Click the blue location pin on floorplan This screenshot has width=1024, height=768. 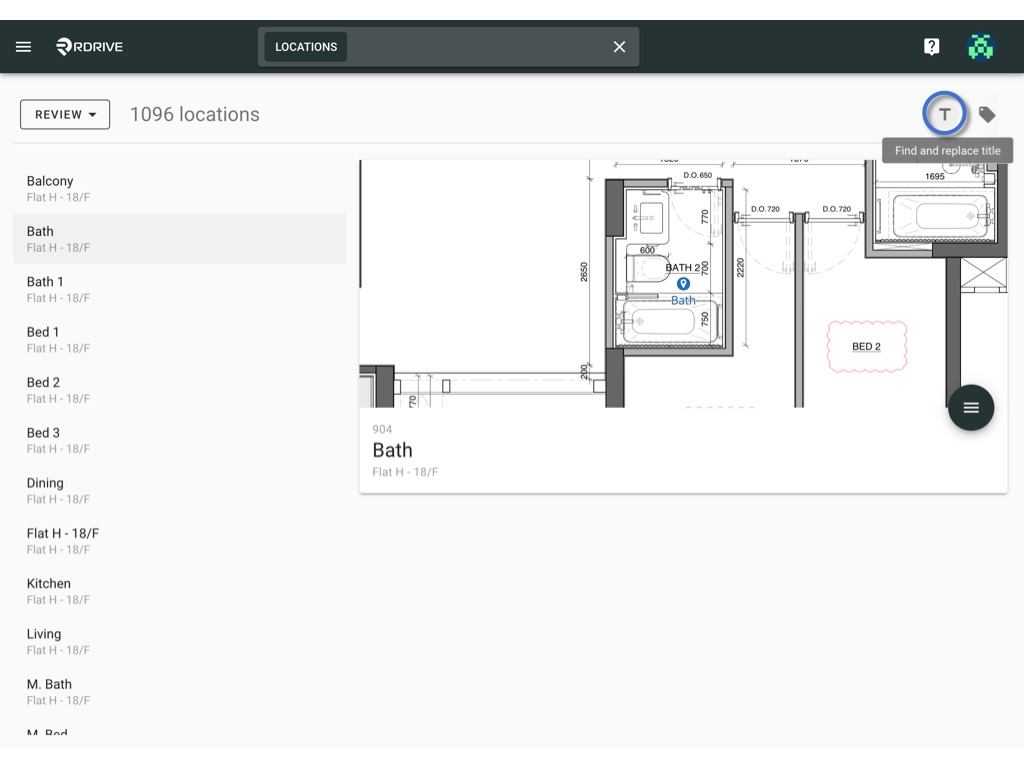pos(683,284)
